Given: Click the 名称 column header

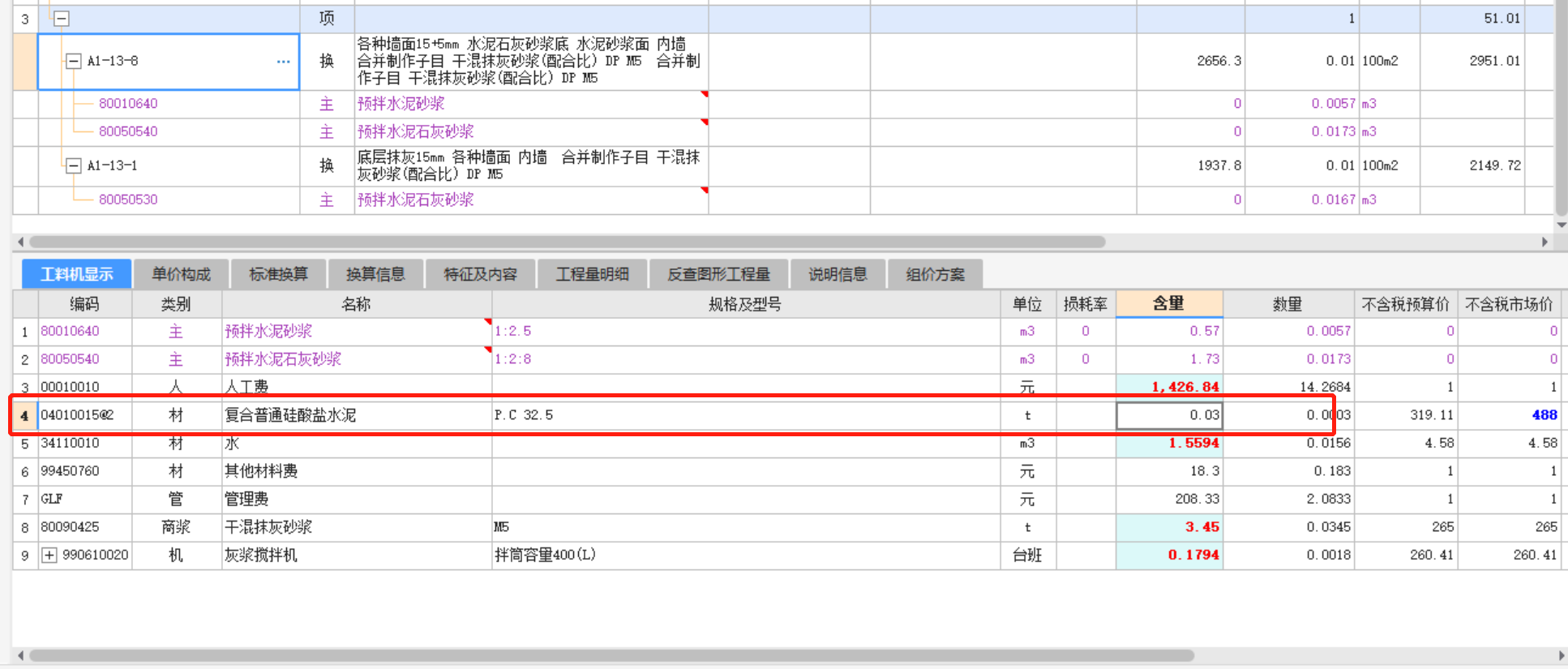Looking at the screenshot, I should [356, 304].
